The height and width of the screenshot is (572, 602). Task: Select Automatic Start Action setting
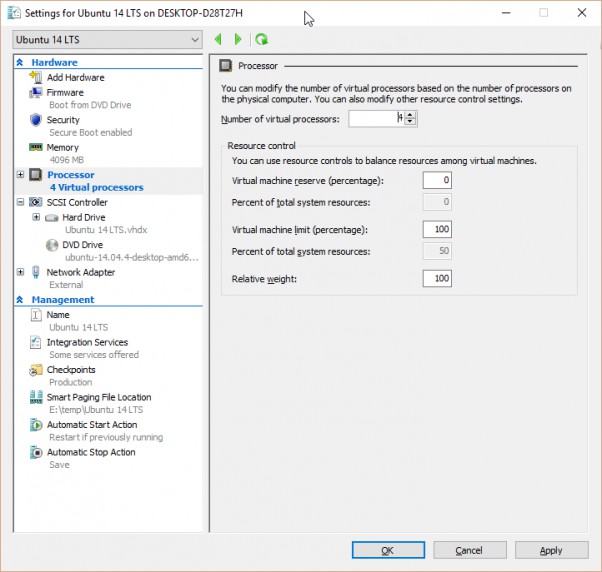click(91, 424)
